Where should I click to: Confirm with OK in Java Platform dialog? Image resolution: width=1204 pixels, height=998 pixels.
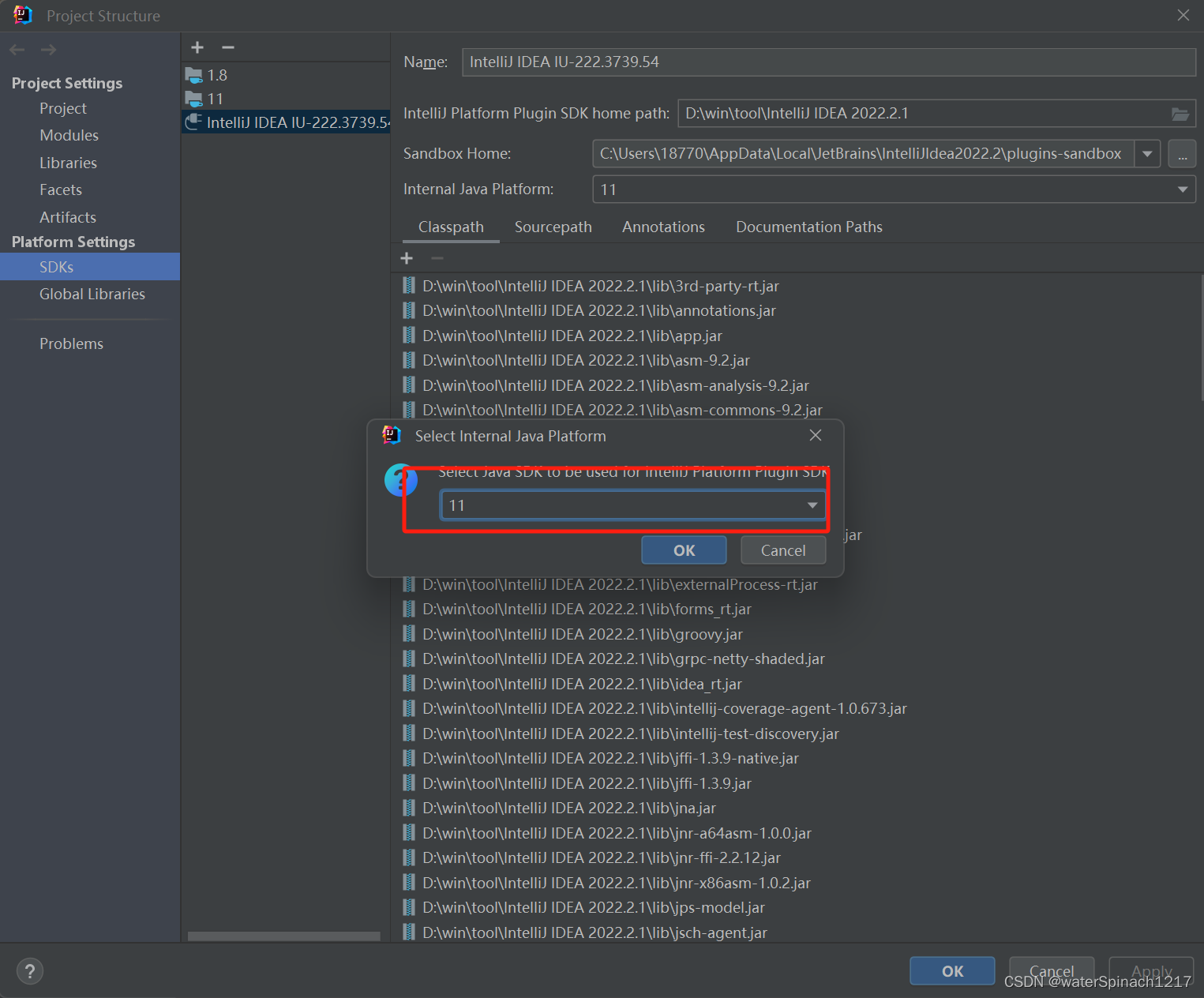pyautogui.click(x=684, y=550)
